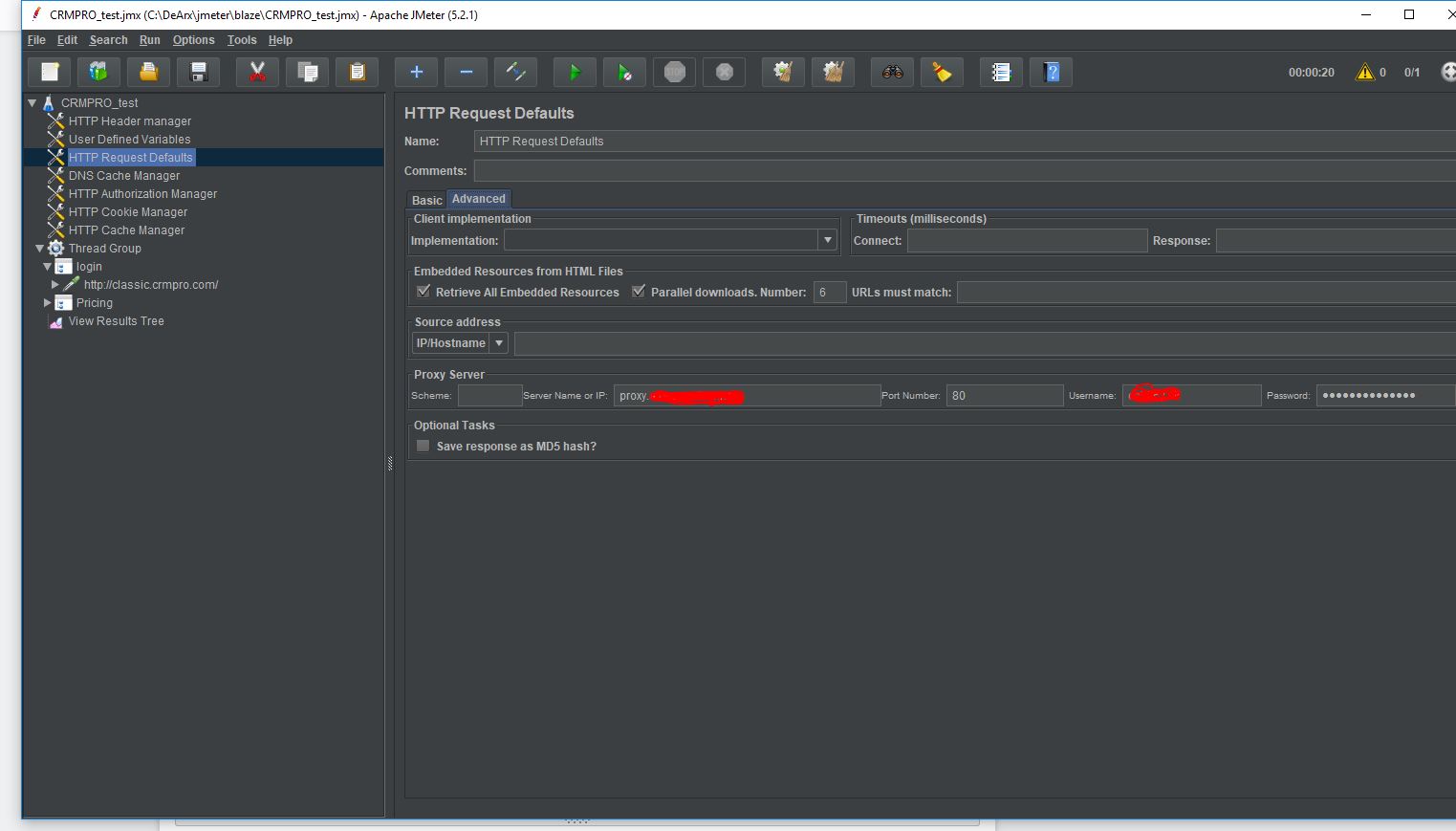Click the proxy Port Number field
The width and height of the screenshot is (1456, 831).
[1005, 395]
